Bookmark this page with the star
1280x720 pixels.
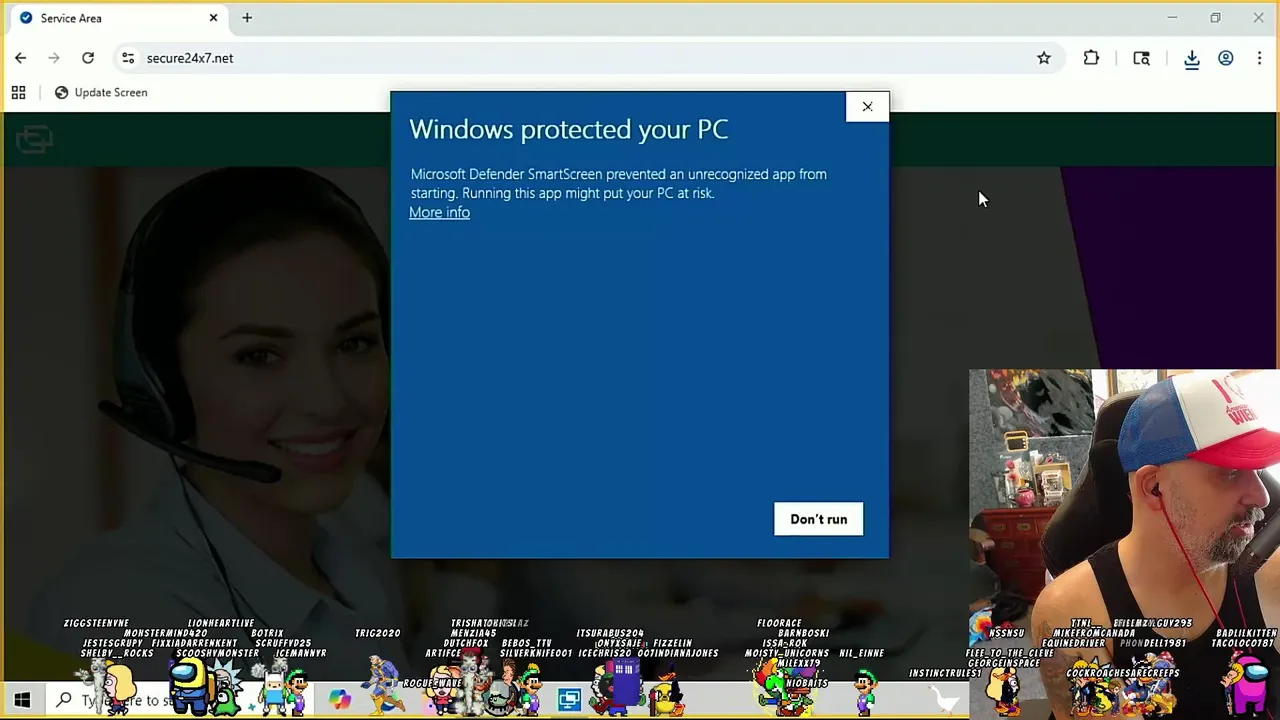pyautogui.click(x=1044, y=58)
